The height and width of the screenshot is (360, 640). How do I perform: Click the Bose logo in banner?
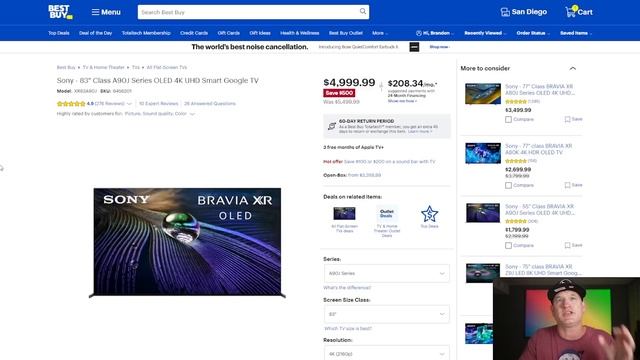[414, 47]
